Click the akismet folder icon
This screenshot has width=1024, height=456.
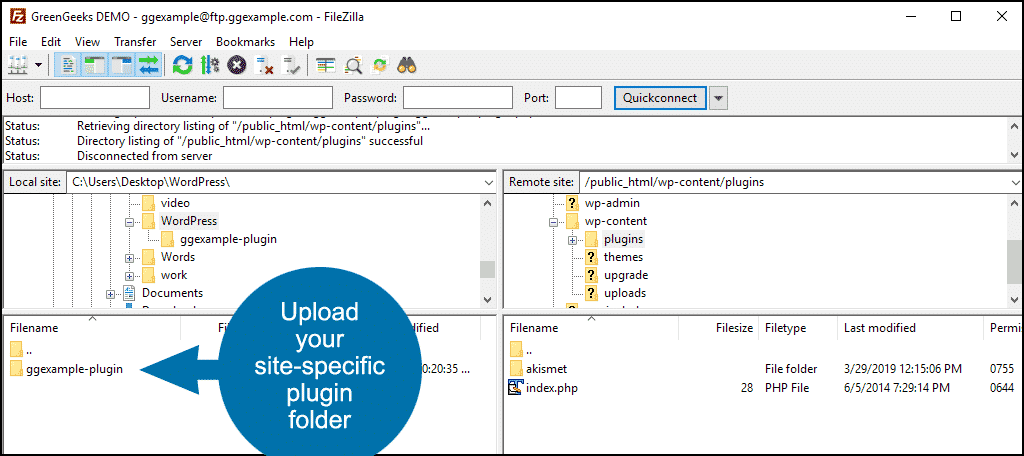tap(516, 369)
